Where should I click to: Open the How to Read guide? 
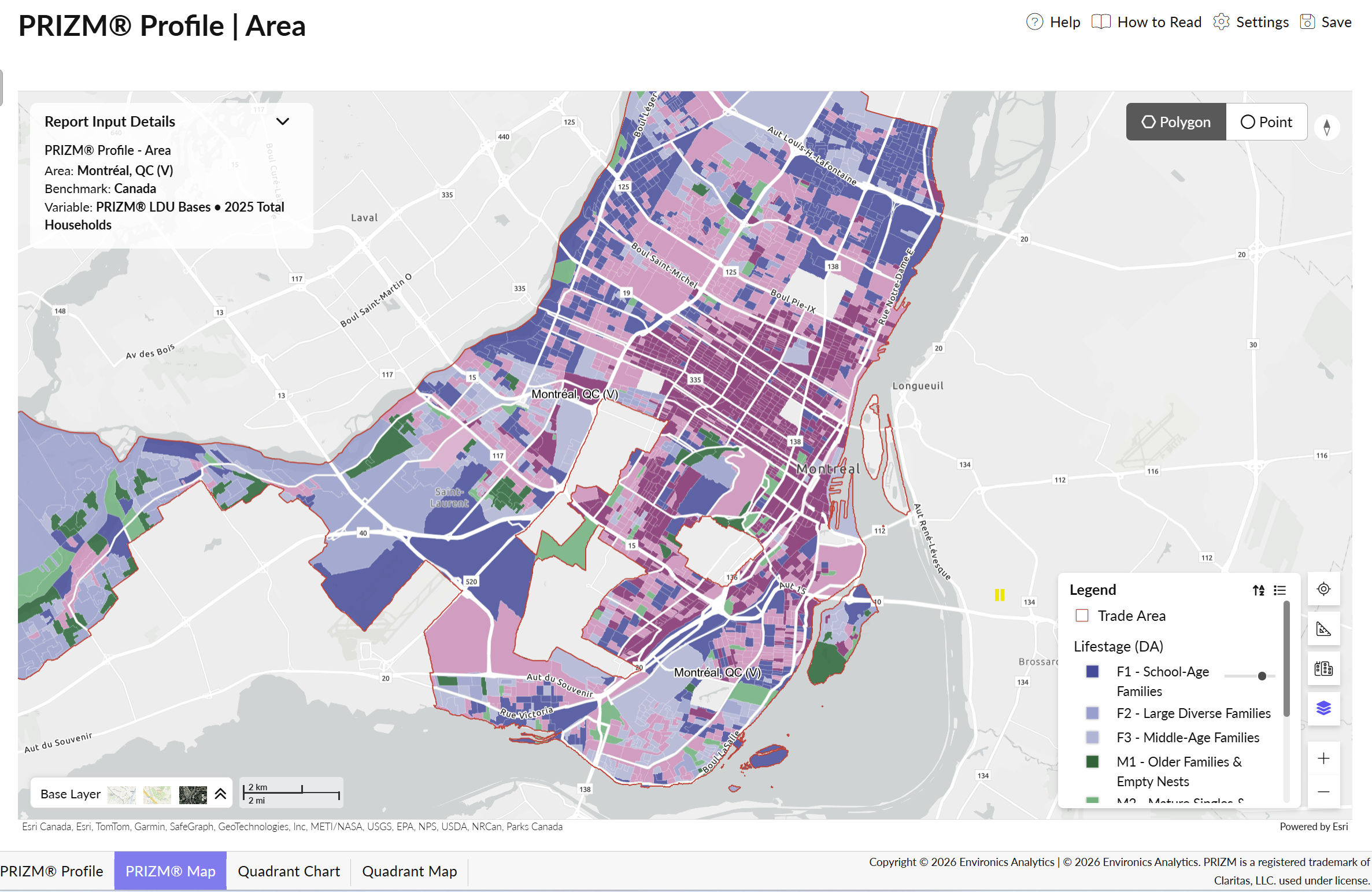[x=1146, y=22]
